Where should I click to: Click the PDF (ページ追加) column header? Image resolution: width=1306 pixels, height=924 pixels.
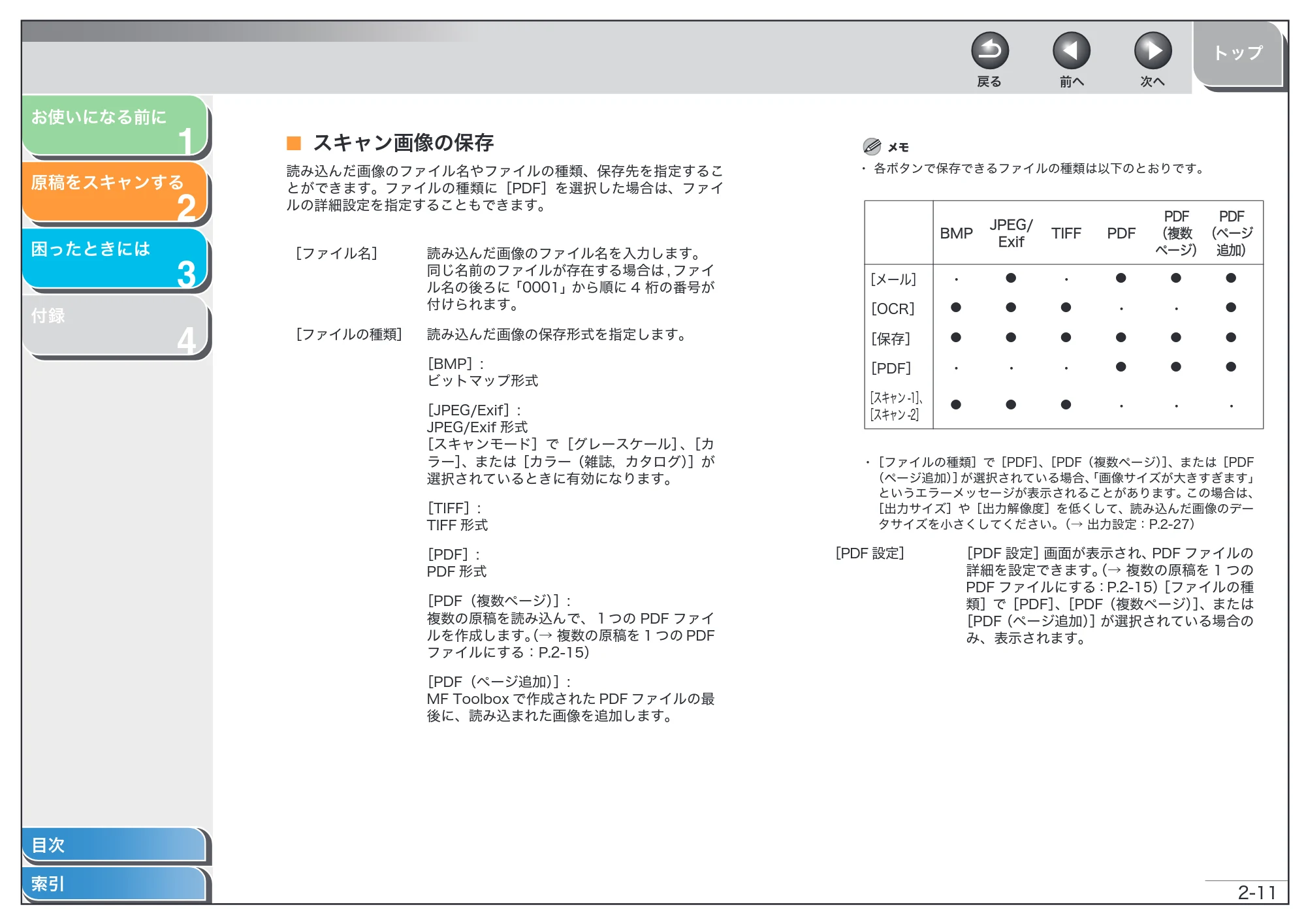click(x=1232, y=233)
